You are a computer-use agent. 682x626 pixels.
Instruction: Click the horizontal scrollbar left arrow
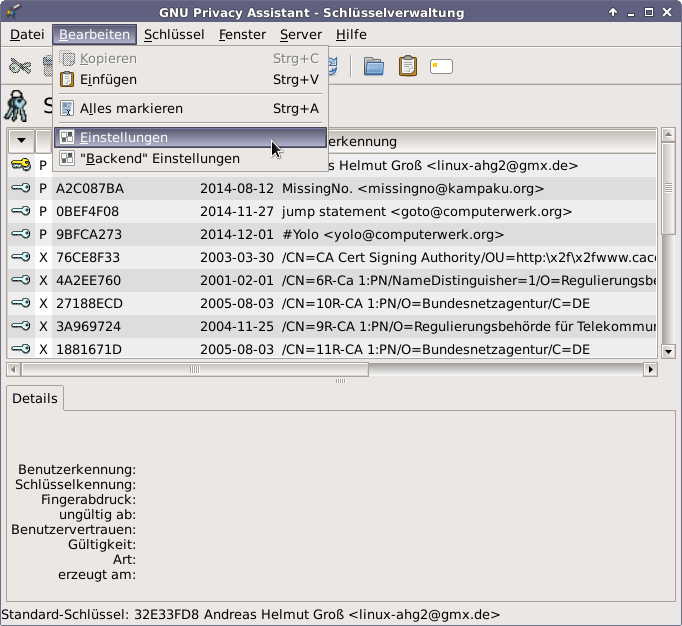[13, 369]
